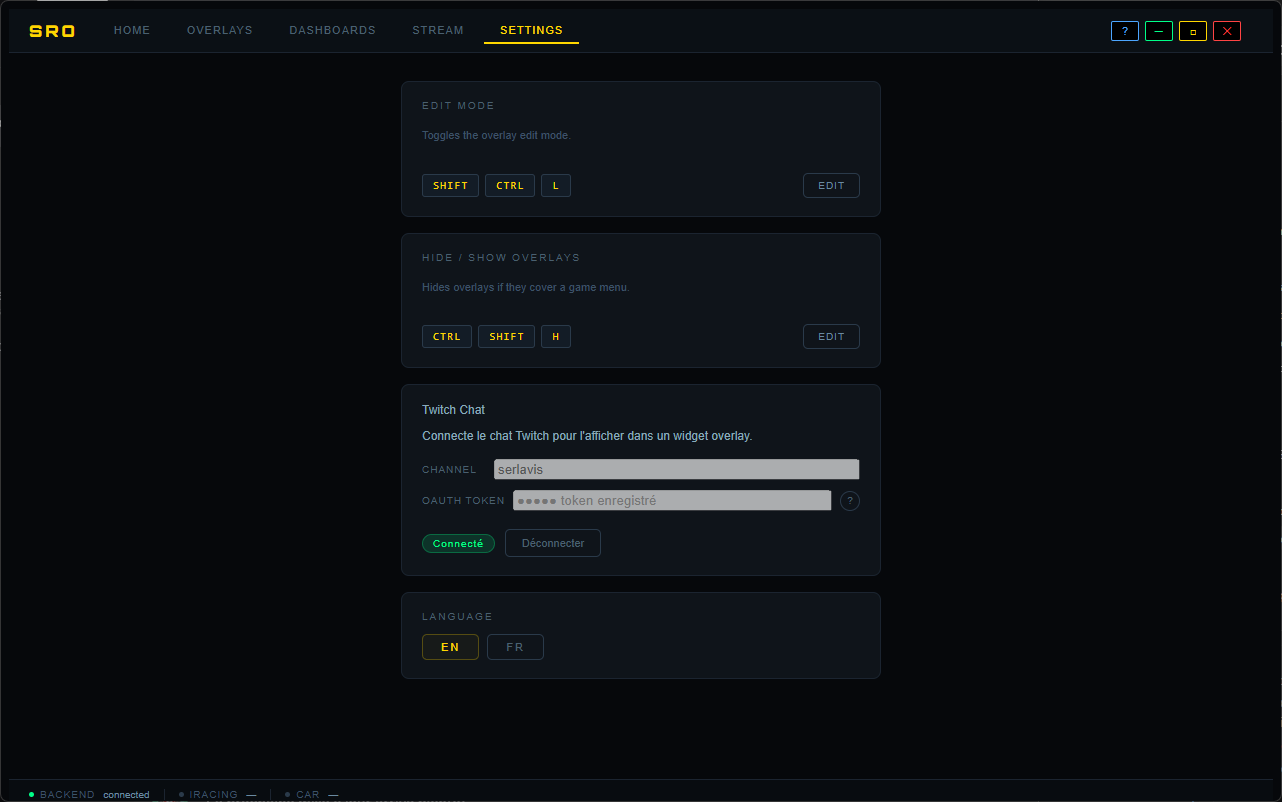Click the 'connected' backend status text
The image size is (1282, 802).
coord(126,795)
